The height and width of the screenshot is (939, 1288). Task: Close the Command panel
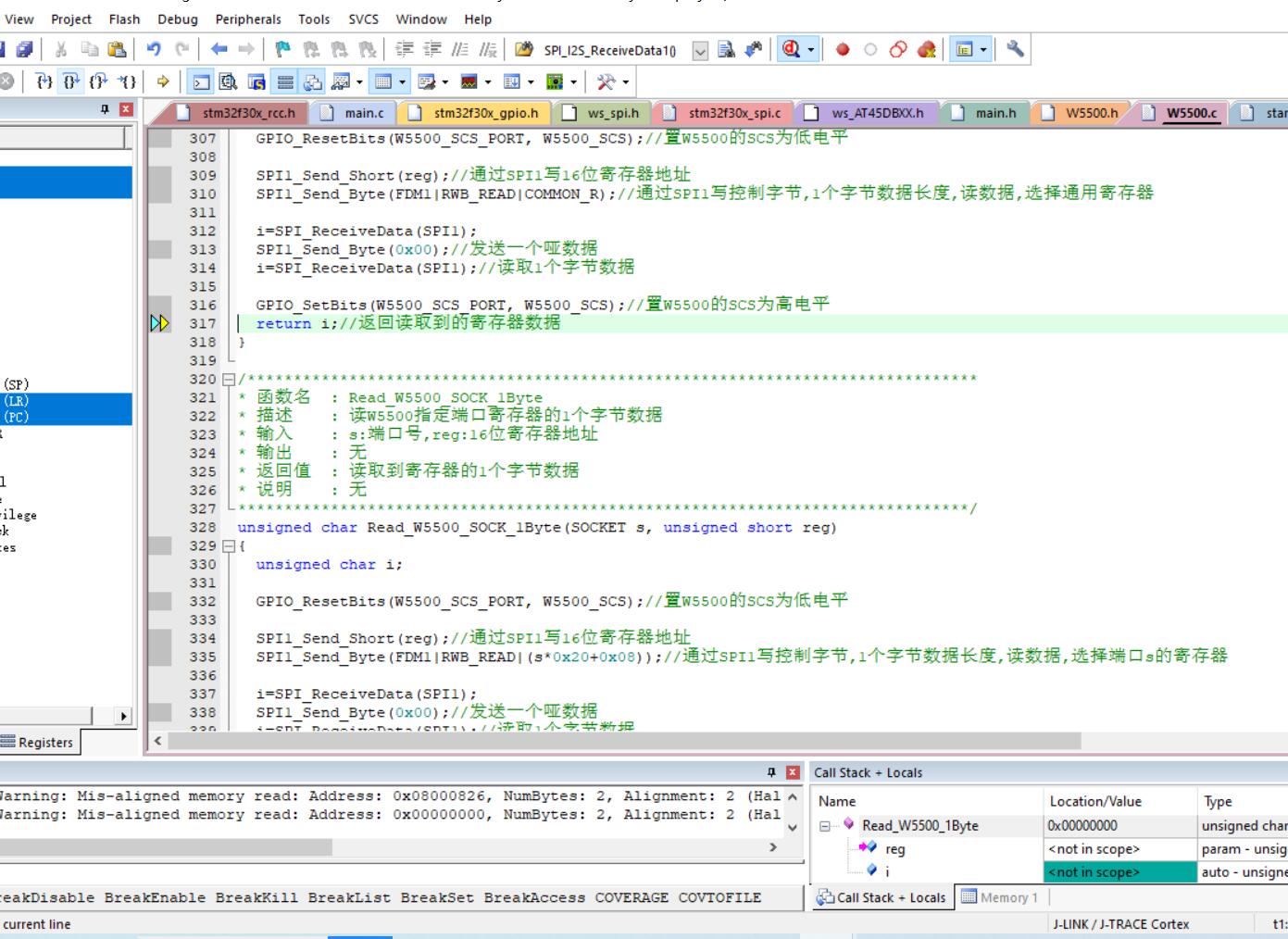[x=793, y=772]
